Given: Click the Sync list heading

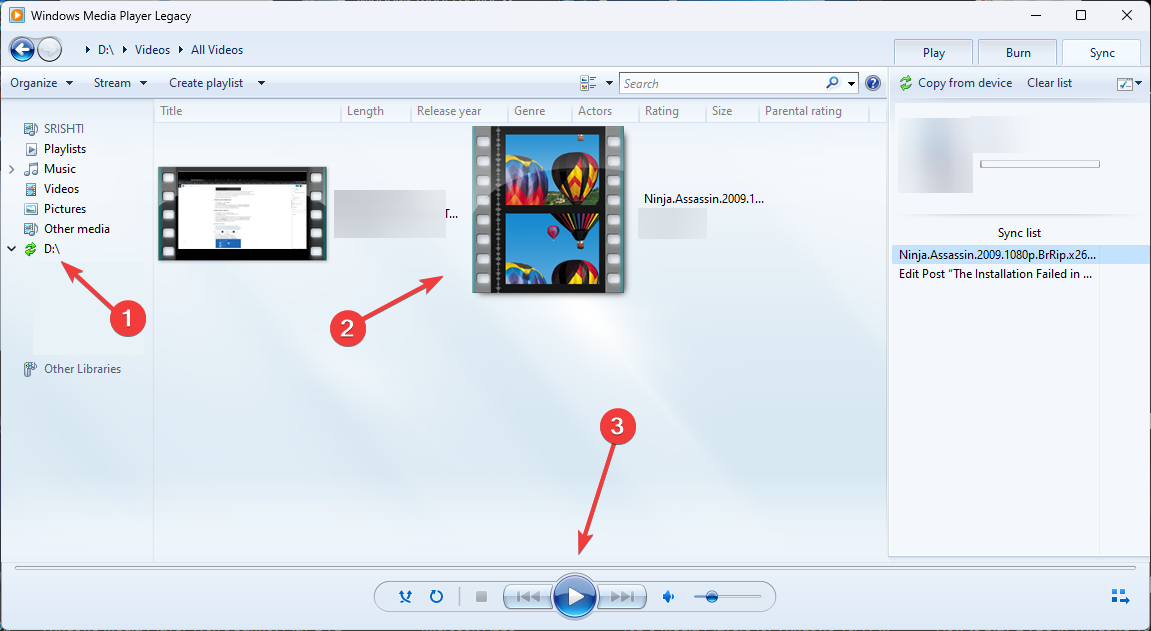Looking at the screenshot, I should click(1019, 233).
